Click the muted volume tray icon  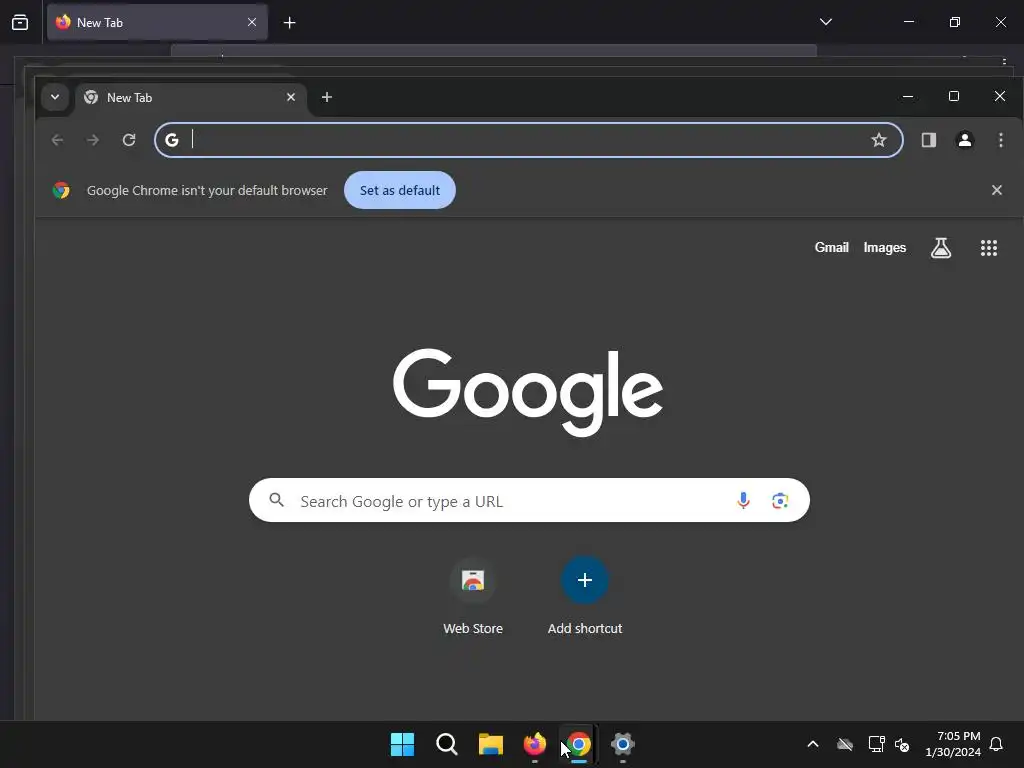pos(902,744)
